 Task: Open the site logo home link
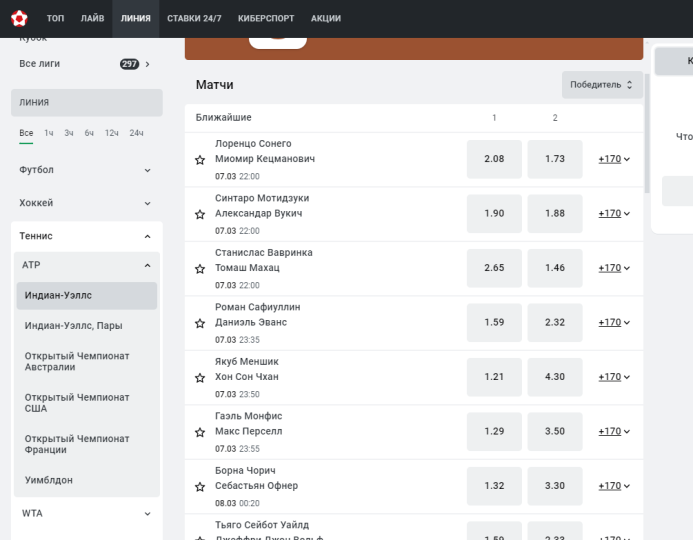pos(19,18)
